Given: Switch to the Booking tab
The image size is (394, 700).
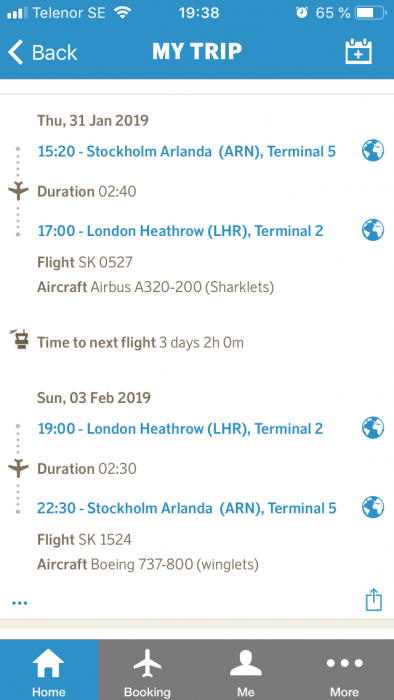Looking at the screenshot, I should tap(148, 670).
